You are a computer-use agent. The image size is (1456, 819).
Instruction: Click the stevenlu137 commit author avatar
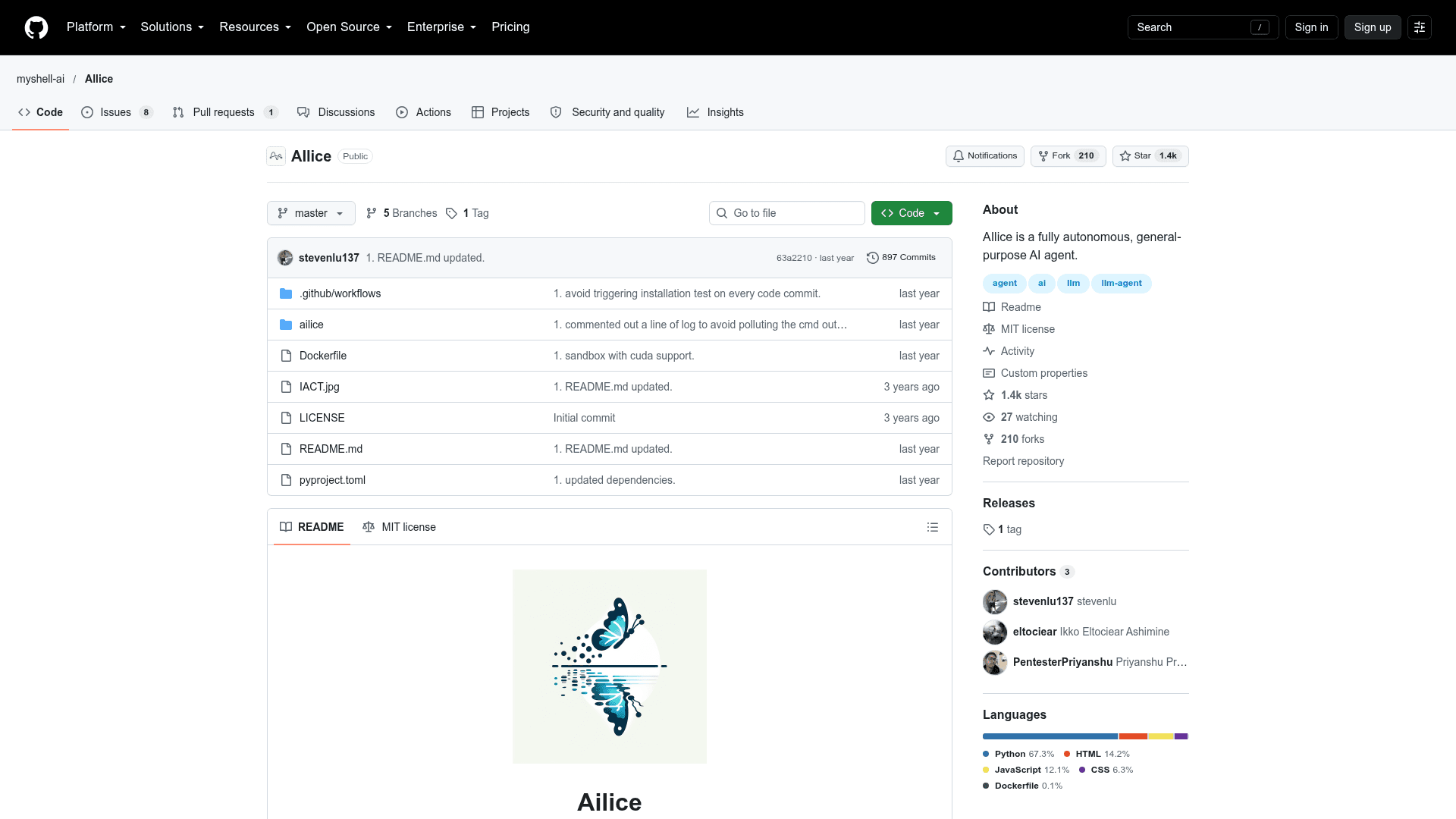pos(285,258)
